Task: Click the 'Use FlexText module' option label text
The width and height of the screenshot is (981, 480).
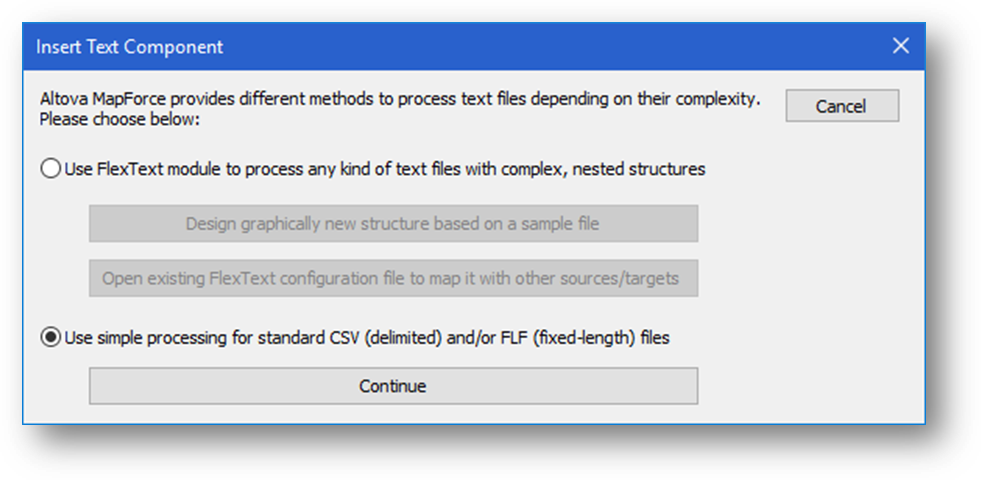Action: (385, 169)
